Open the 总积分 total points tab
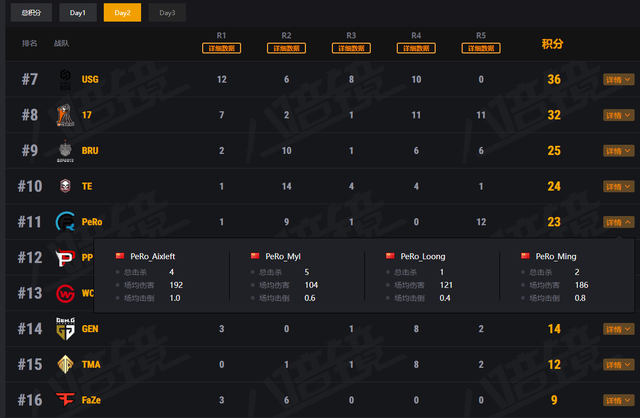The image size is (640, 418). click(32, 13)
